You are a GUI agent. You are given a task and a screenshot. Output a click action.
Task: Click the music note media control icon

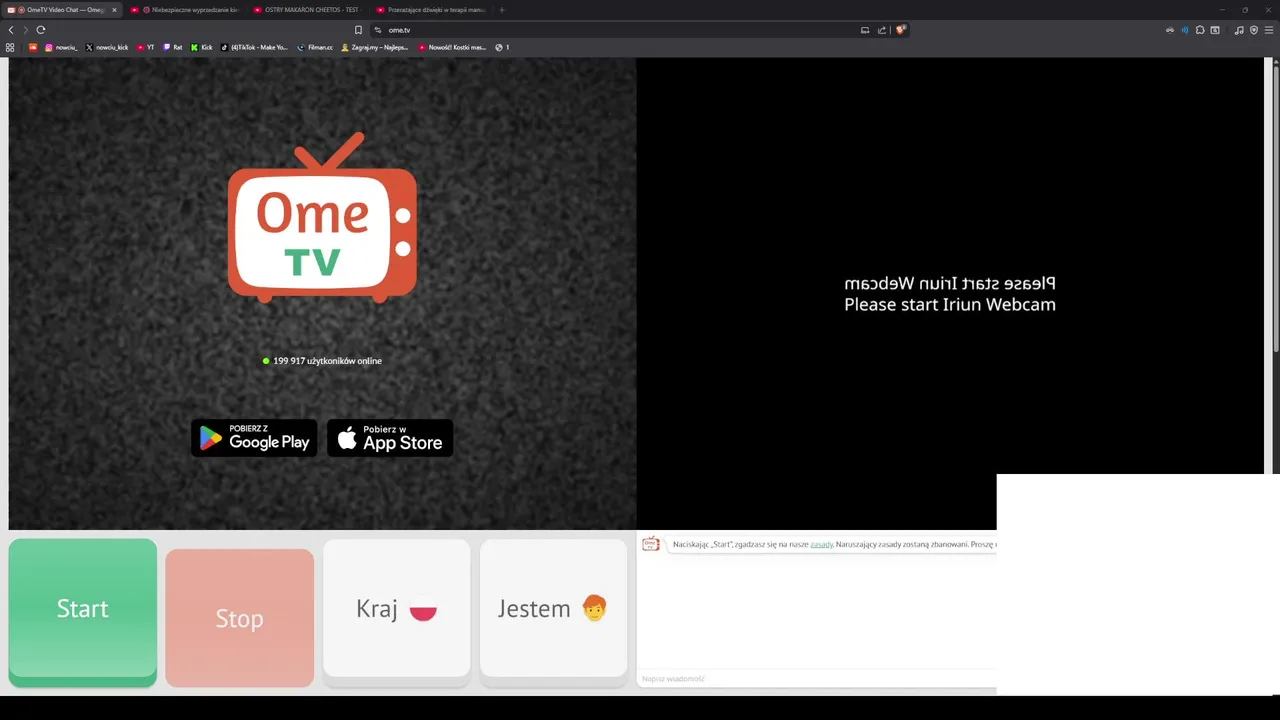(1239, 30)
